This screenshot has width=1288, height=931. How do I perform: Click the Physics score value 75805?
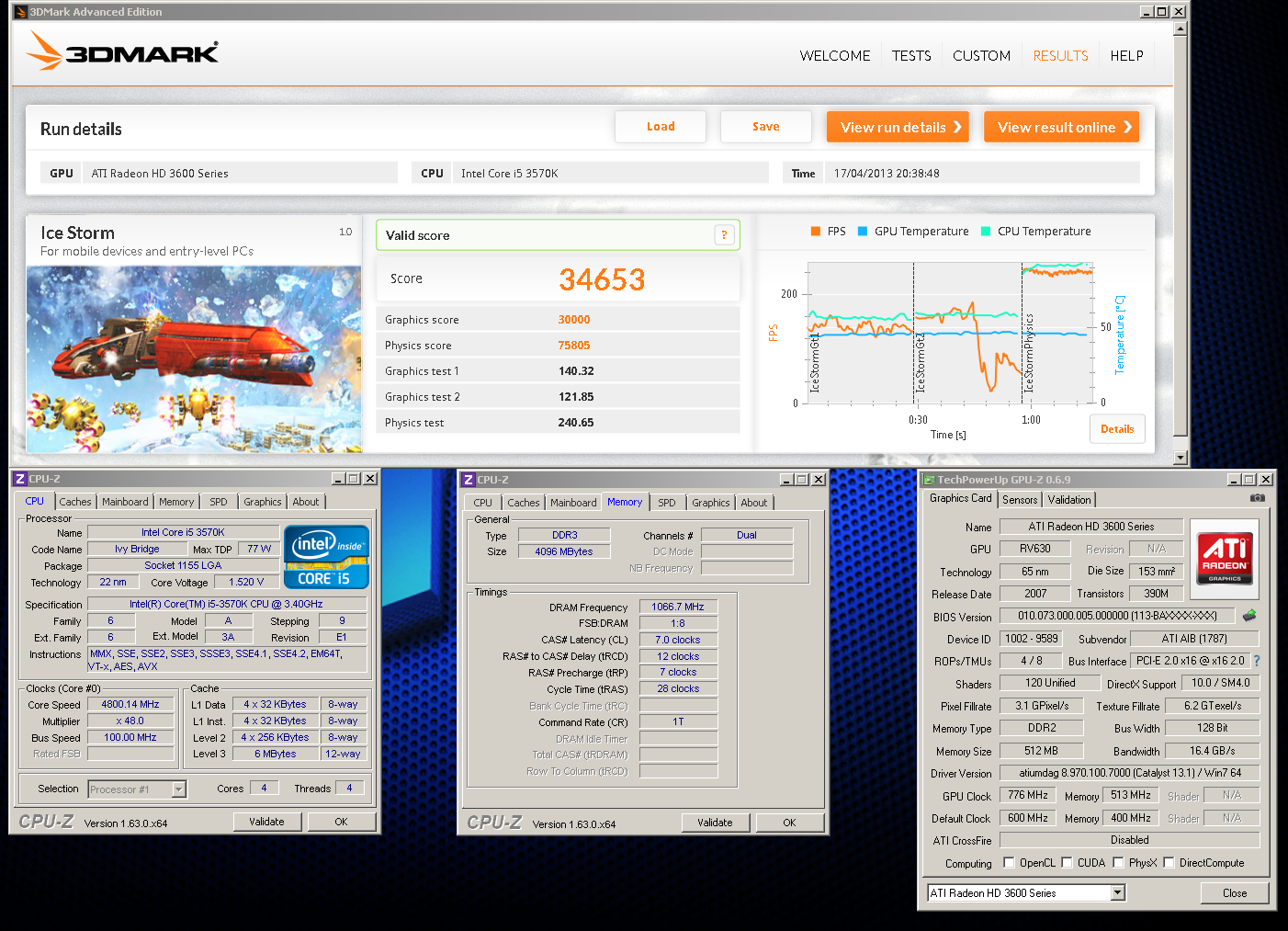574,346
